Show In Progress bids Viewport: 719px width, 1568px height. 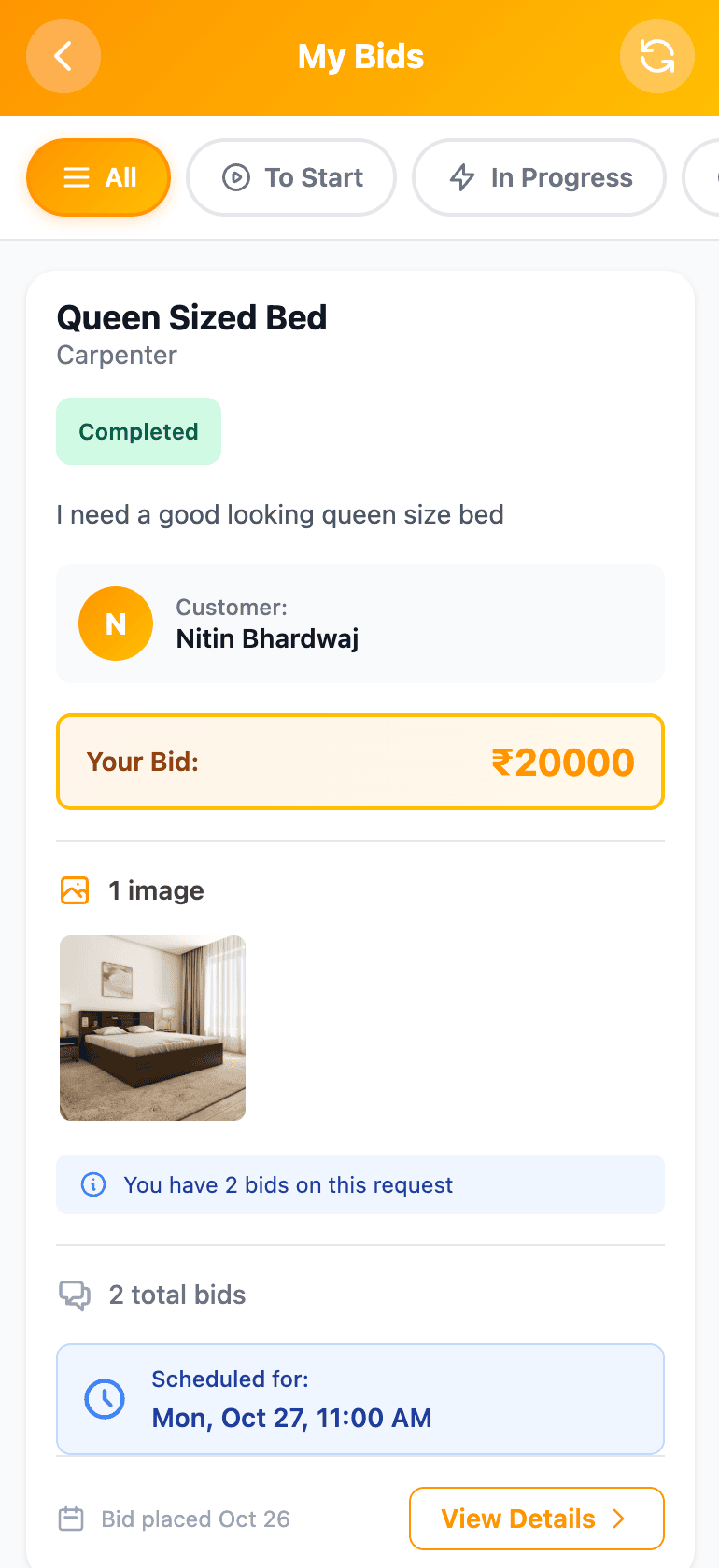coord(539,177)
